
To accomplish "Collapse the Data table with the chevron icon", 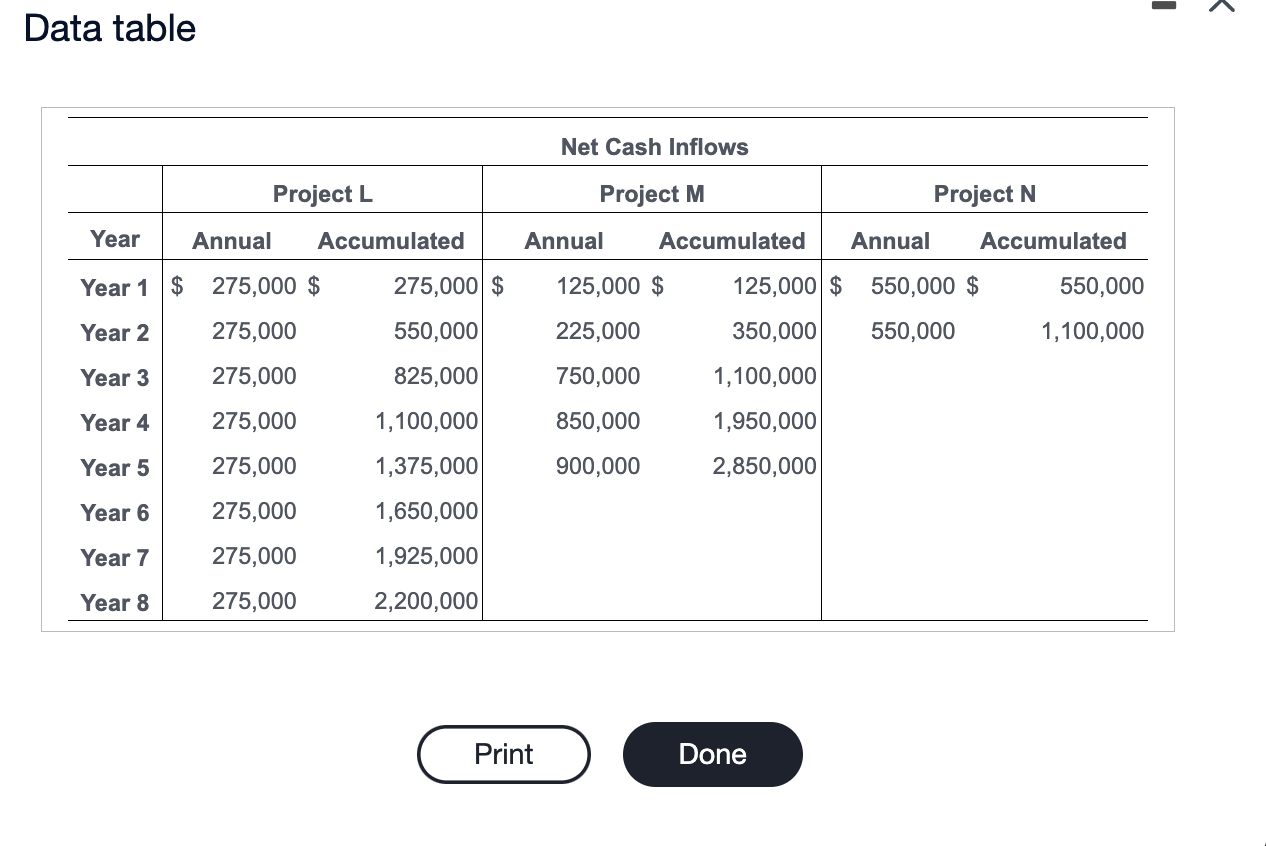I will click(x=1221, y=6).
